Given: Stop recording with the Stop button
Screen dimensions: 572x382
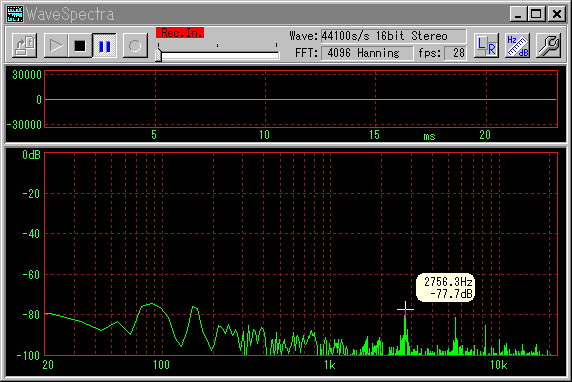Looking at the screenshot, I should click(80, 46).
